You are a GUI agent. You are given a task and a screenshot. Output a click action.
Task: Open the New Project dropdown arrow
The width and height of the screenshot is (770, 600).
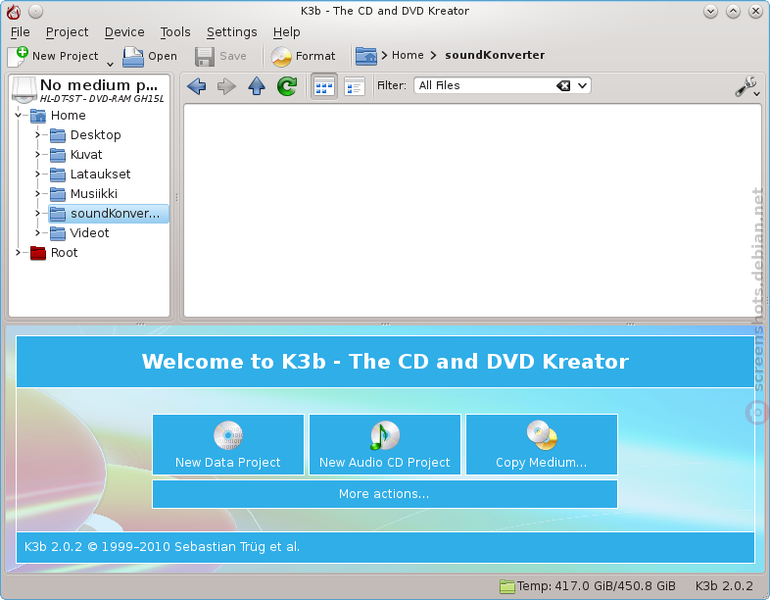pyautogui.click(x=110, y=64)
